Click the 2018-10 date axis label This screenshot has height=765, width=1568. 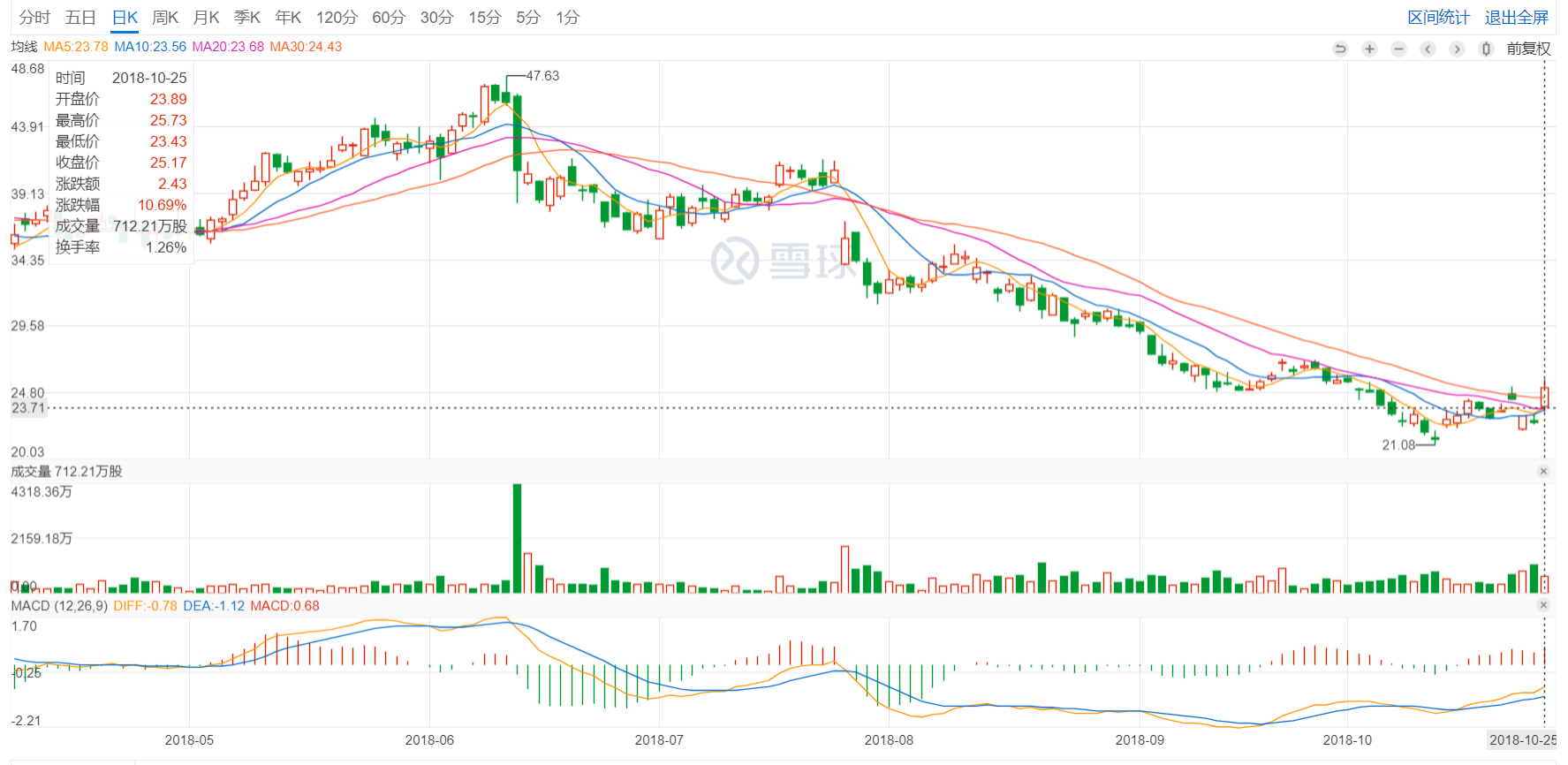click(x=1347, y=740)
